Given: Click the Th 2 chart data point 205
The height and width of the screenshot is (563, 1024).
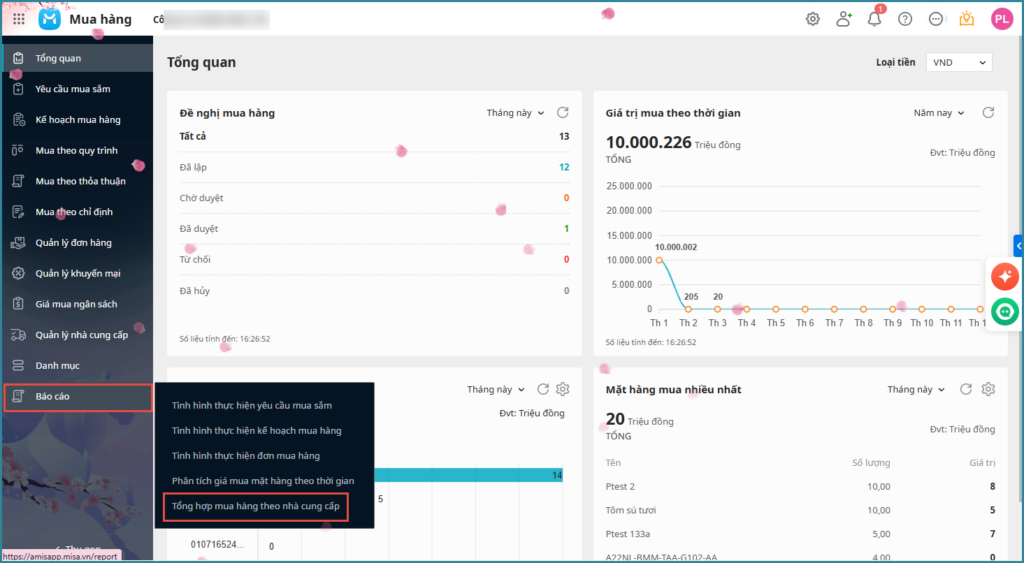Looking at the screenshot, I should [688, 309].
